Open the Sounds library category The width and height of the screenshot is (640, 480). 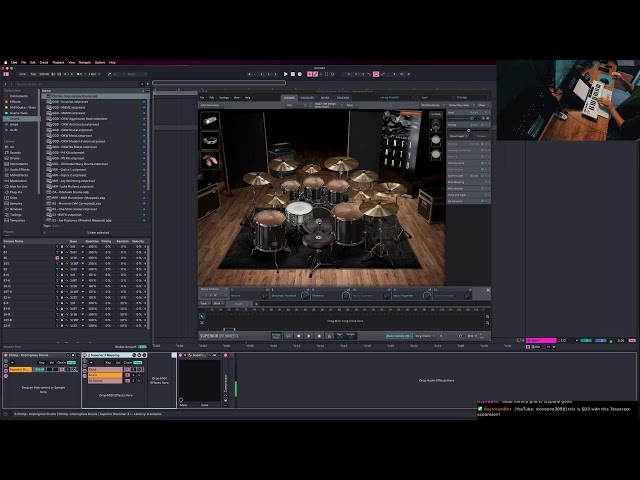pyautogui.click(x=13, y=153)
